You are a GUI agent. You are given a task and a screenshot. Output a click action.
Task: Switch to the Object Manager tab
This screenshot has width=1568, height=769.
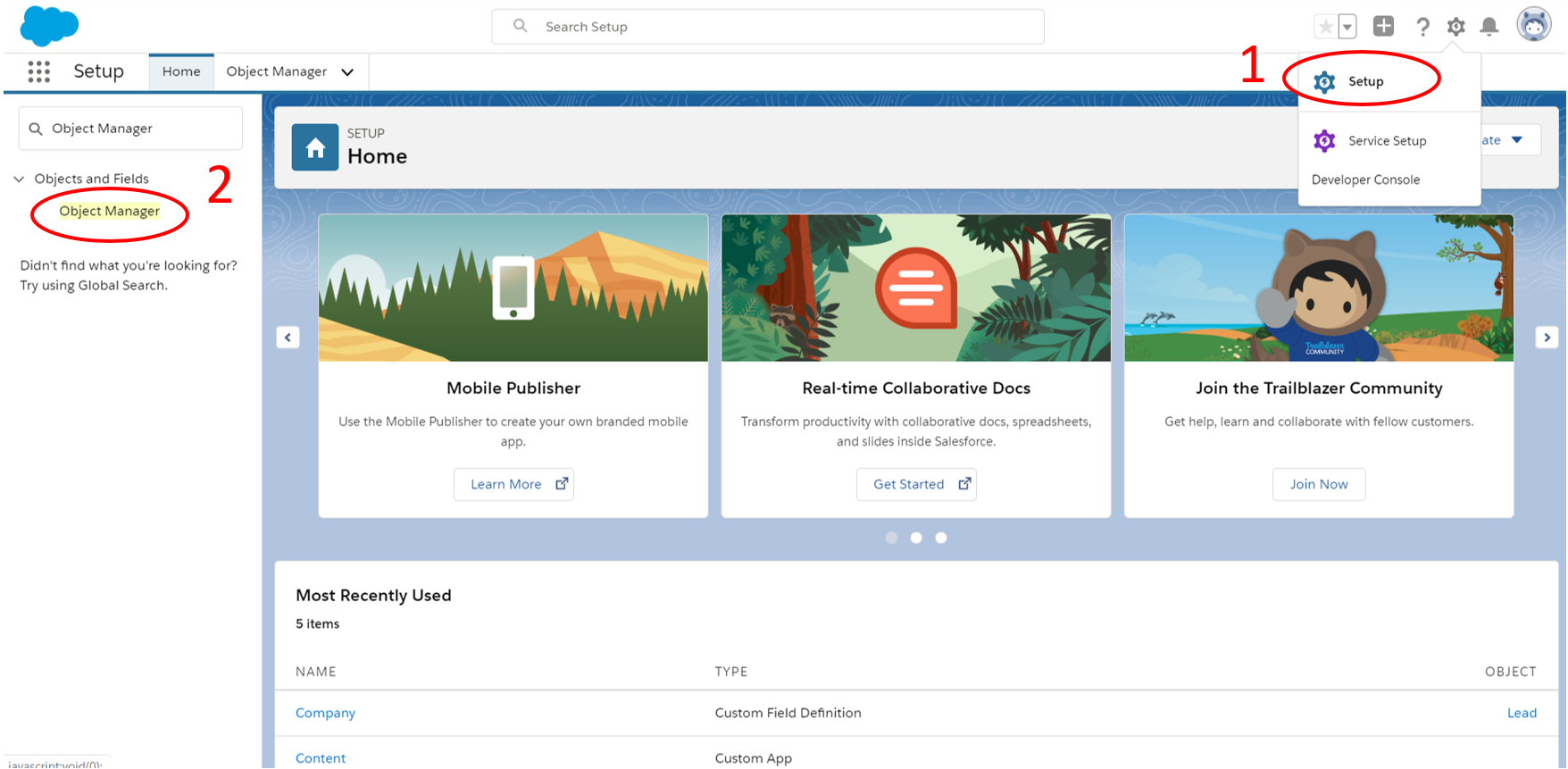[x=277, y=71]
